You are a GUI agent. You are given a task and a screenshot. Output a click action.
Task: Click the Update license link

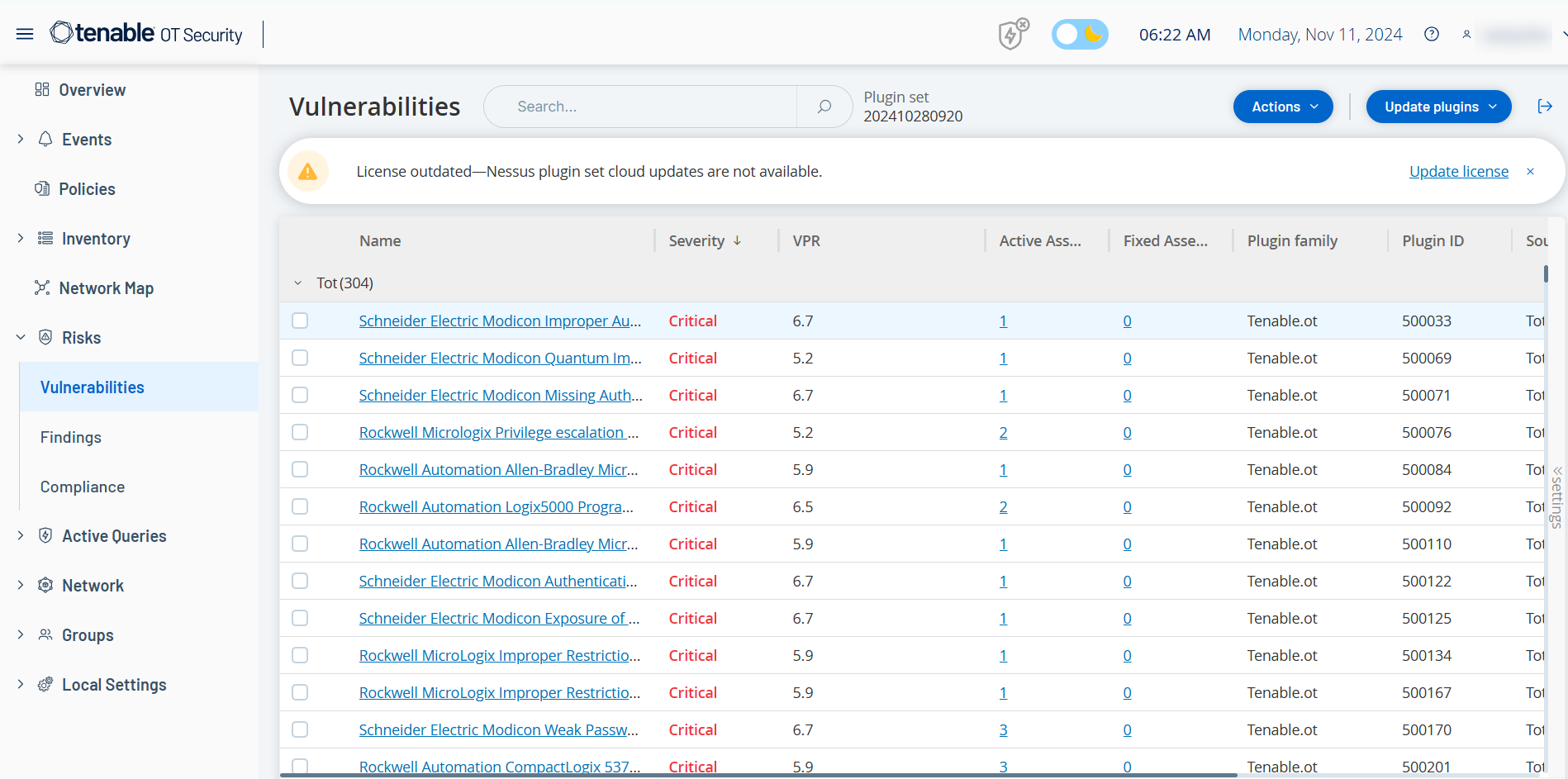click(1458, 172)
